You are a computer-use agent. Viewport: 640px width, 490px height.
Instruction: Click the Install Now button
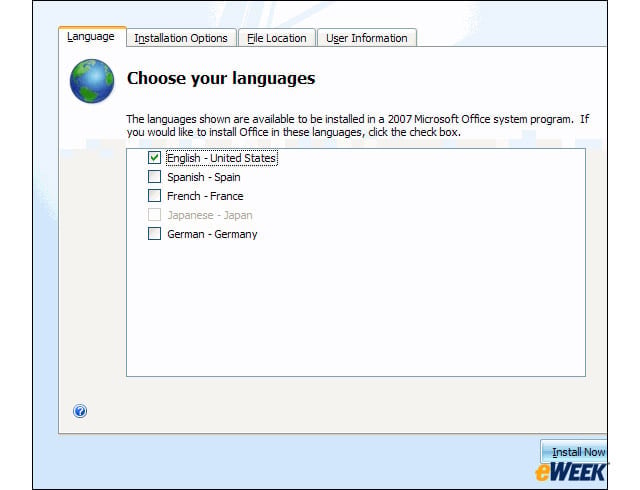point(574,452)
